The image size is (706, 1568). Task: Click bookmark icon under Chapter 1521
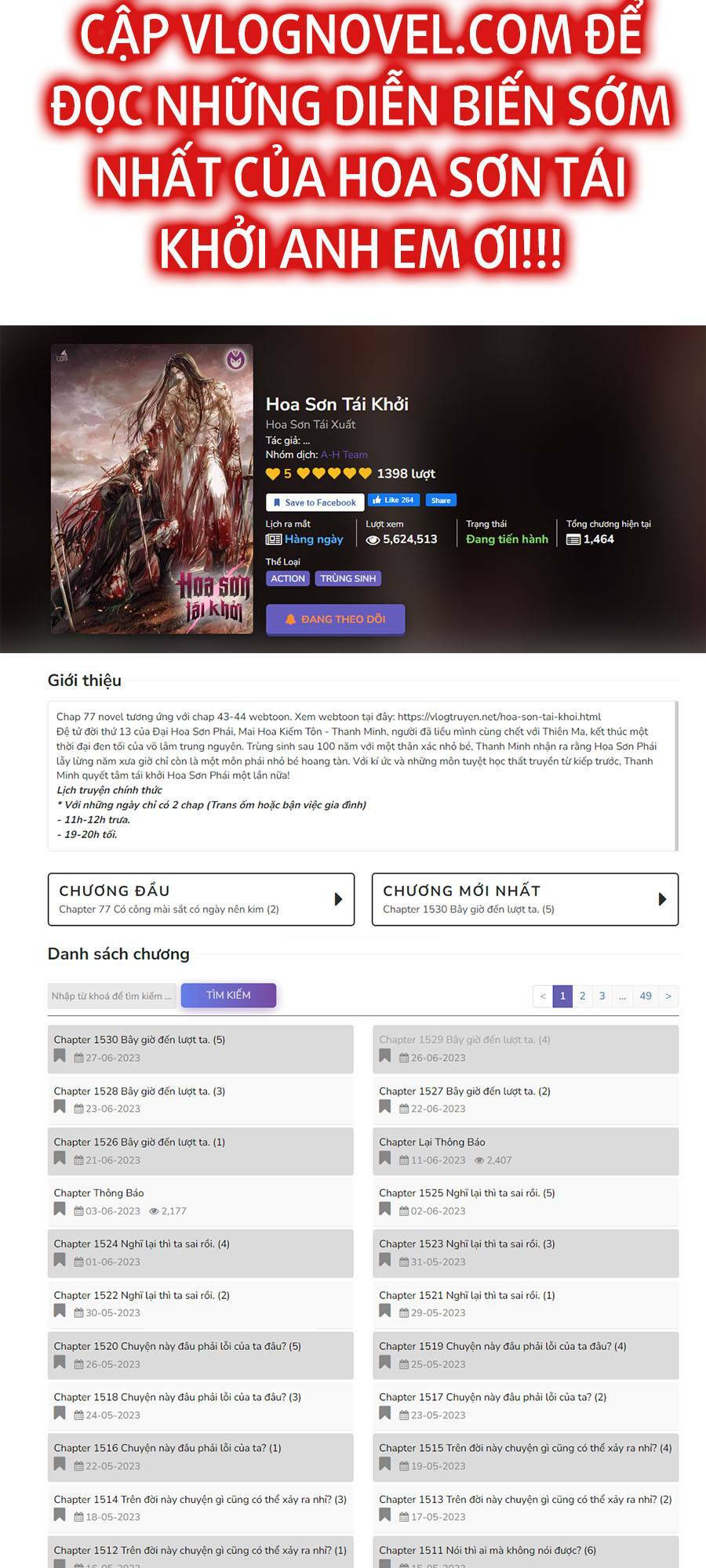384,1311
